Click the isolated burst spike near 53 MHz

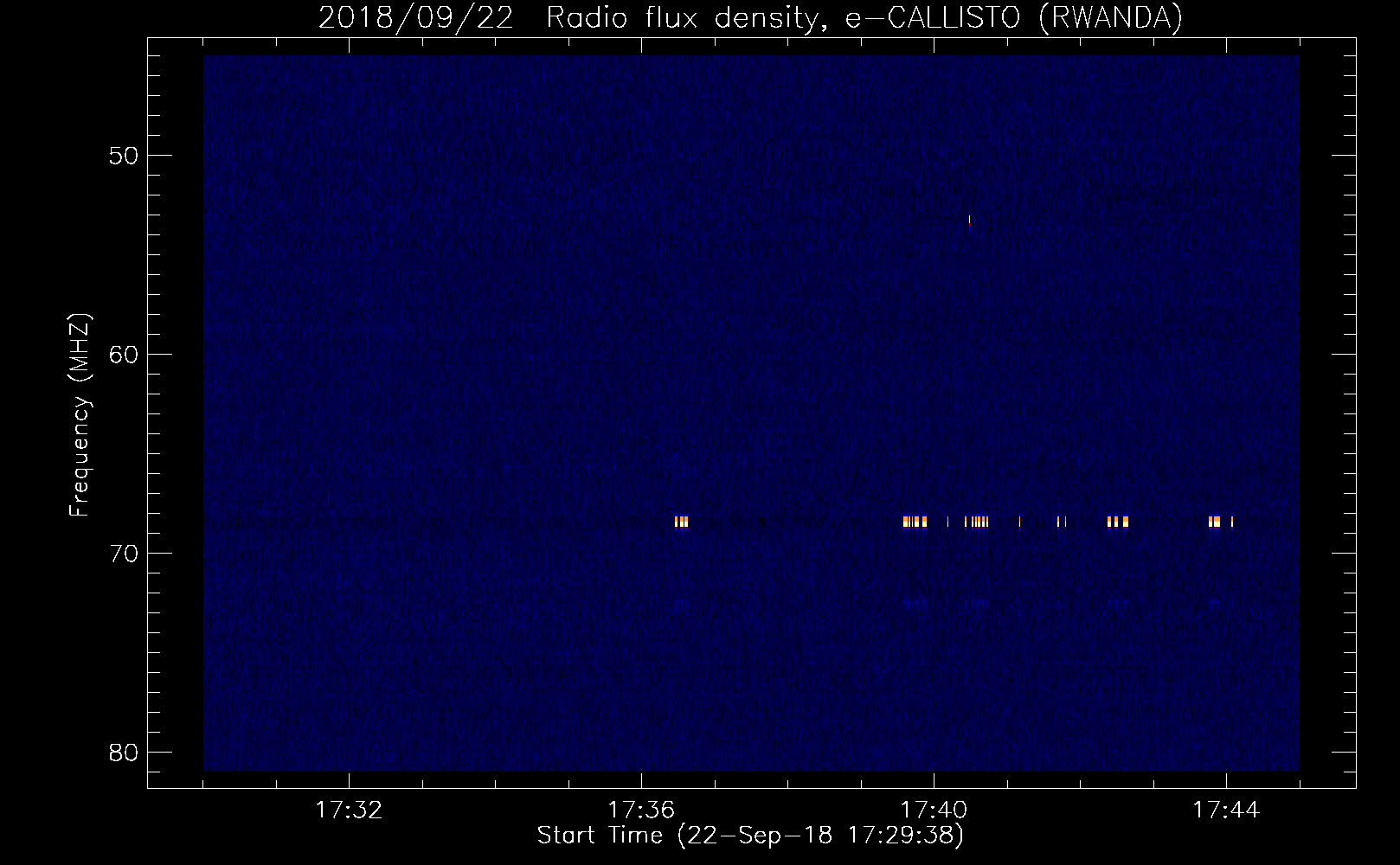969,220
